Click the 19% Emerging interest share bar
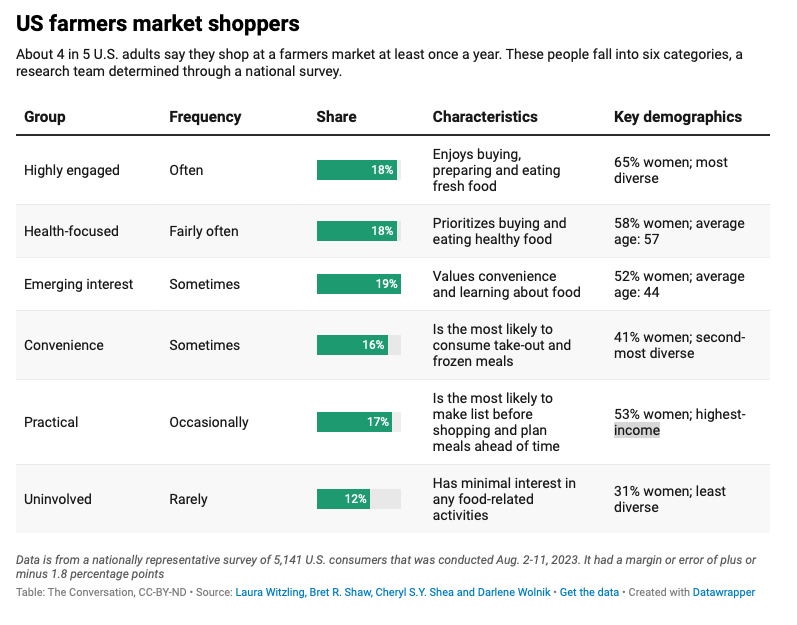The width and height of the screenshot is (797, 625). (359, 284)
